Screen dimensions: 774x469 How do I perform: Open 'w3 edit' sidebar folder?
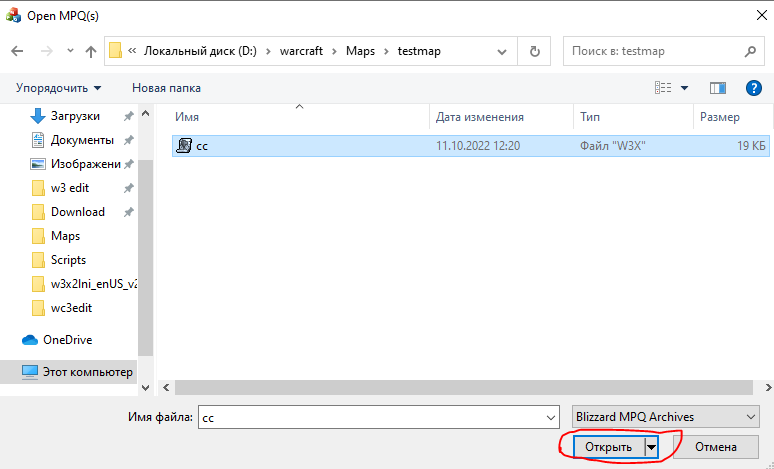pyautogui.click(x=70, y=188)
